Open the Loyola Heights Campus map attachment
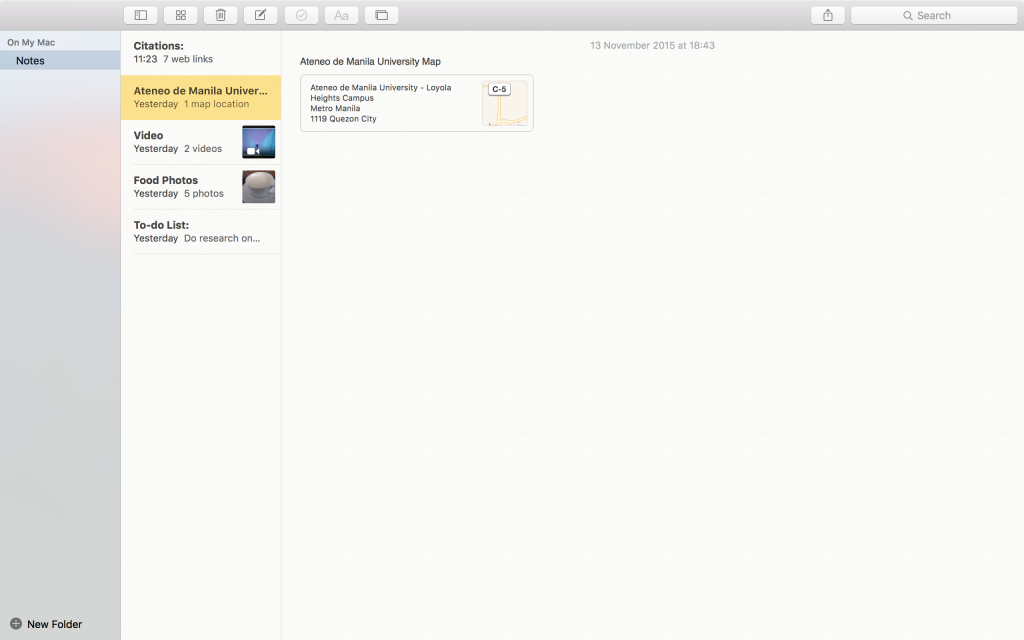This screenshot has height=640, width=1024. (417, 103)
